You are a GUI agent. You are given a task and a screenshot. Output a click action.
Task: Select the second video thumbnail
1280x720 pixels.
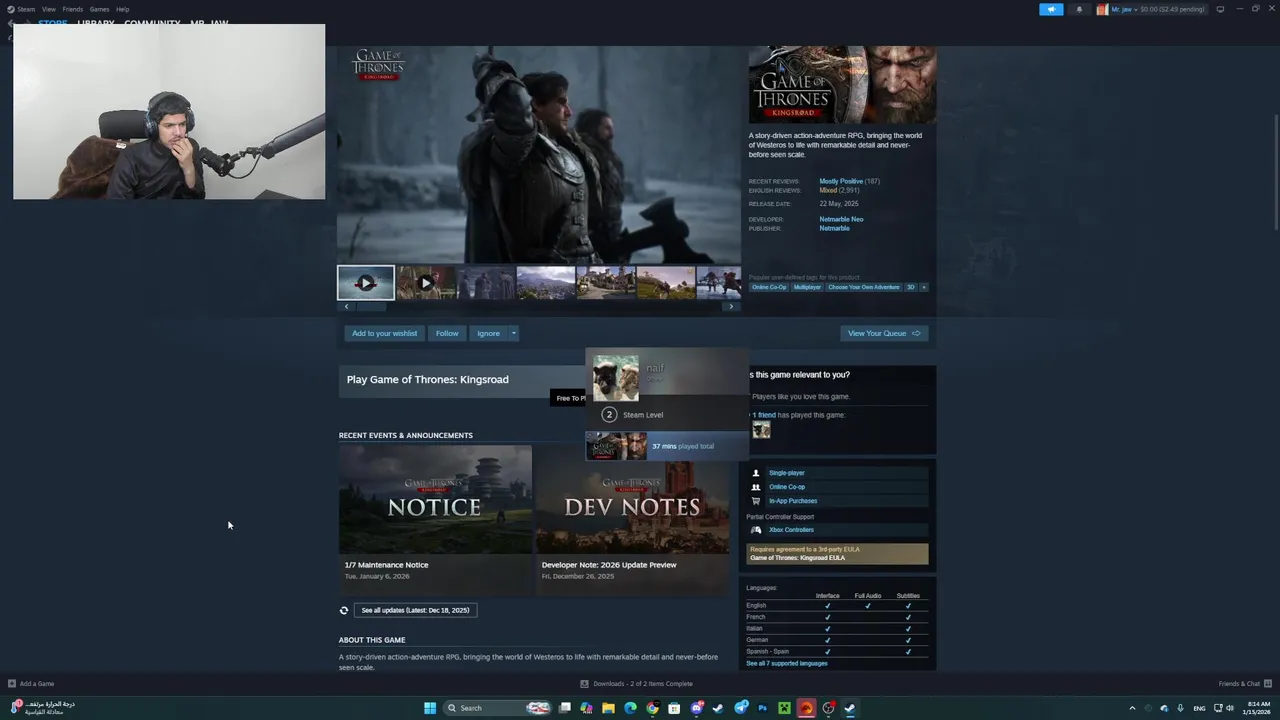pyautogui.click(x=426, y=283)
